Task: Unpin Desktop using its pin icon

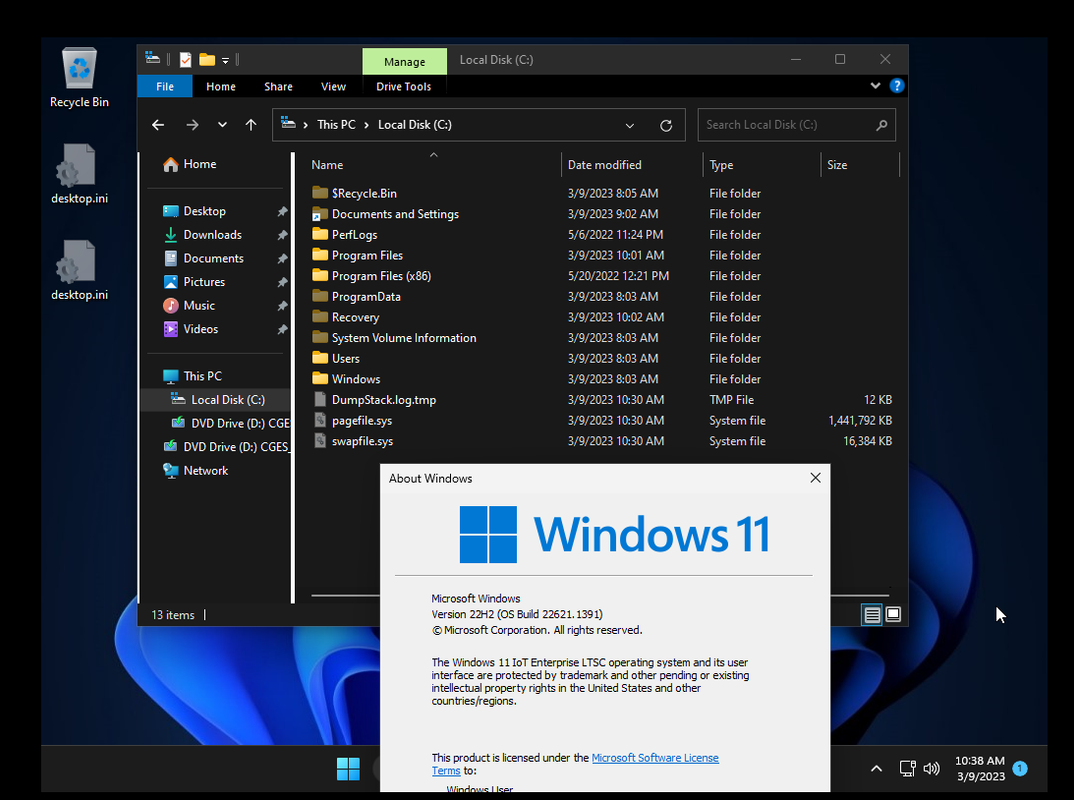Action: [x=282, y=212]
